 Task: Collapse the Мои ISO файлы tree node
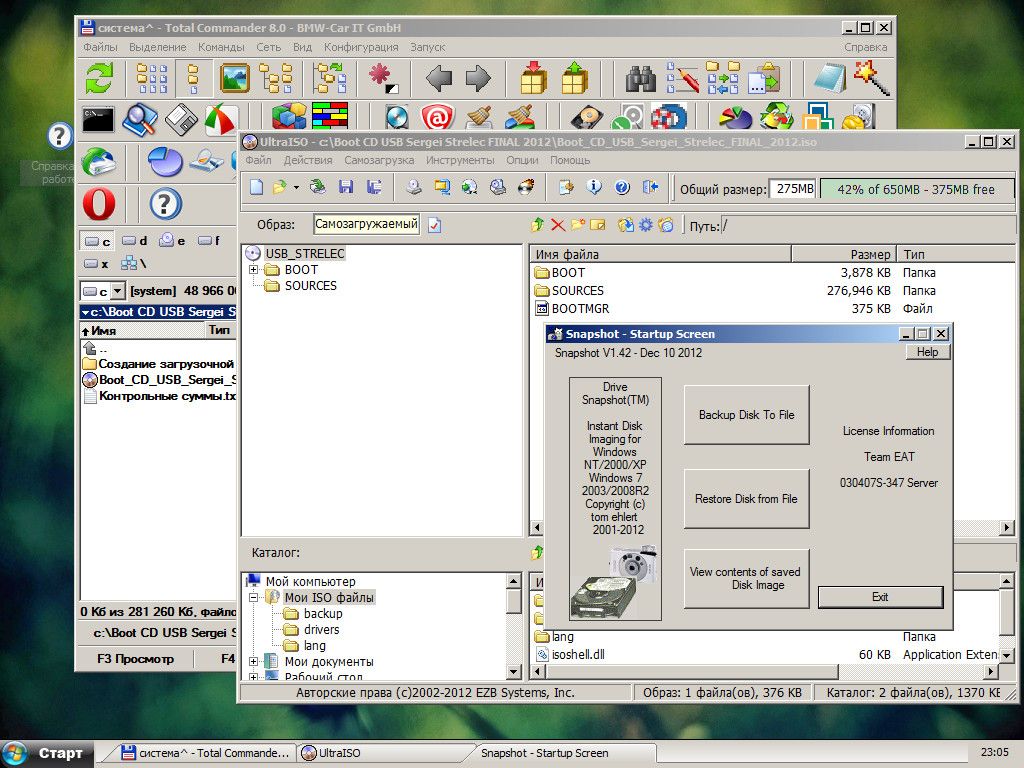[254, 598]
